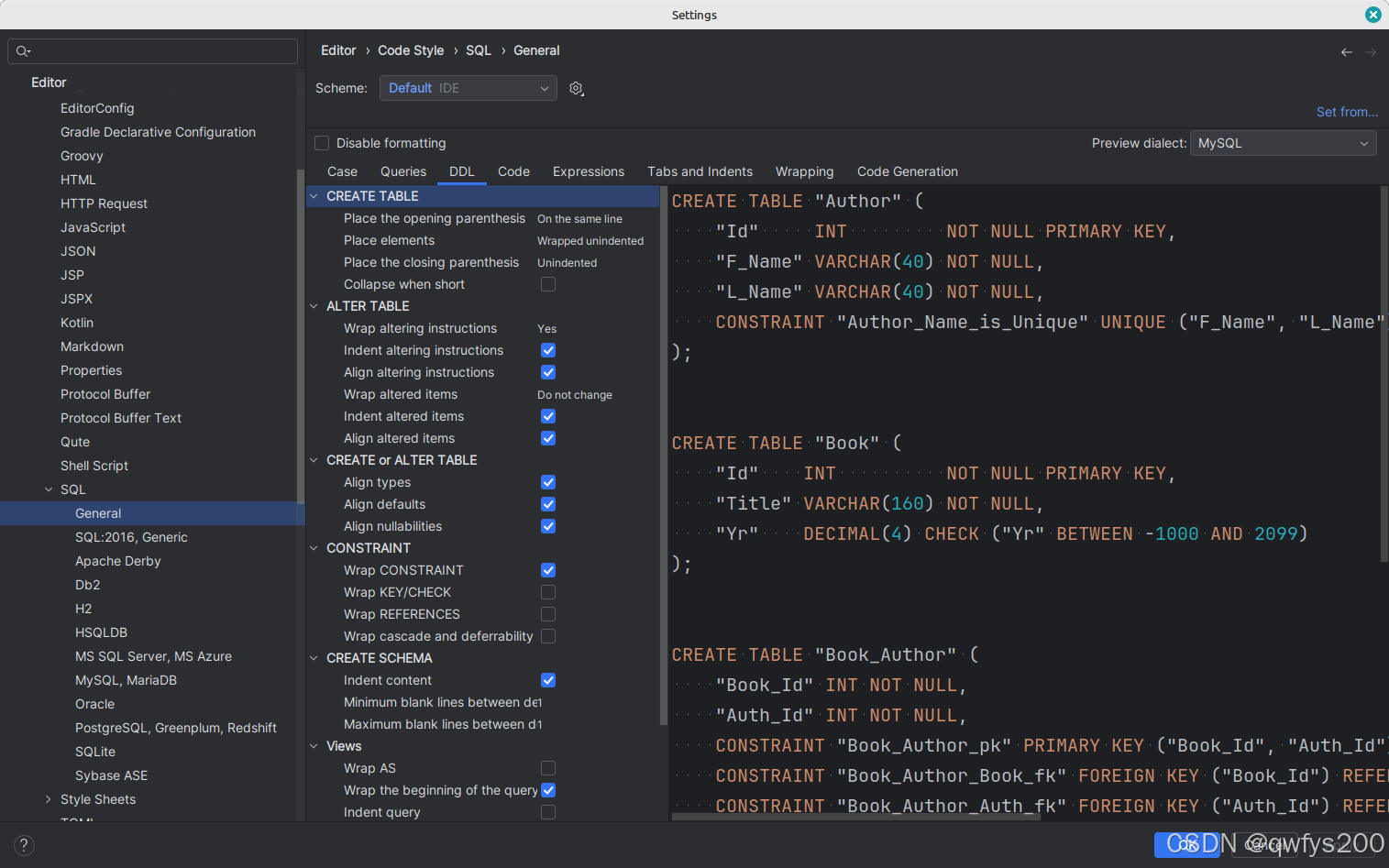This screenshot has width=1389, height=868.
Task: Toggle Collapse when short checkbox
Action: pos(548,284)
